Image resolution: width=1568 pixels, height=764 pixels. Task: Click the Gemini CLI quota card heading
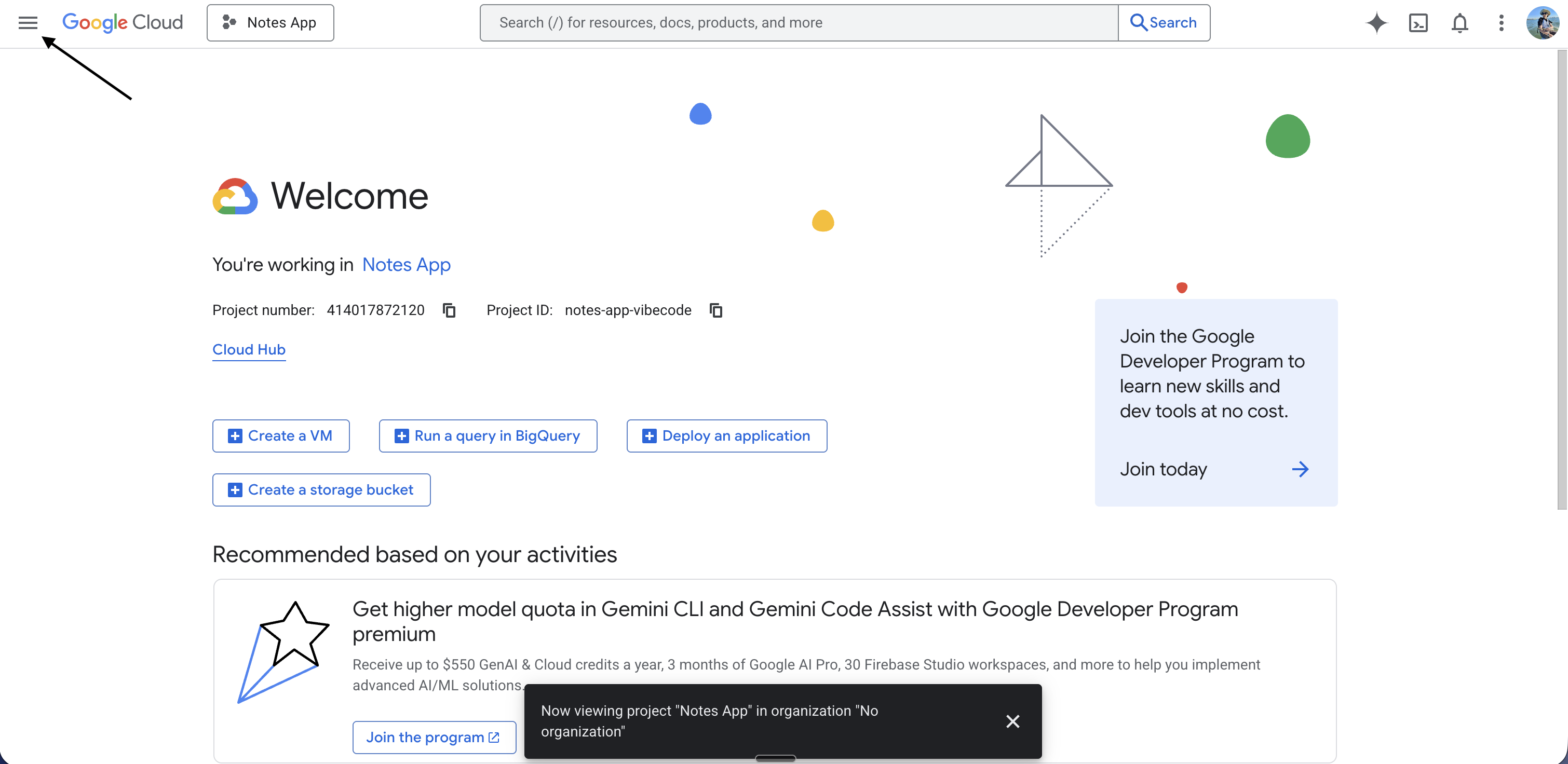795,621
